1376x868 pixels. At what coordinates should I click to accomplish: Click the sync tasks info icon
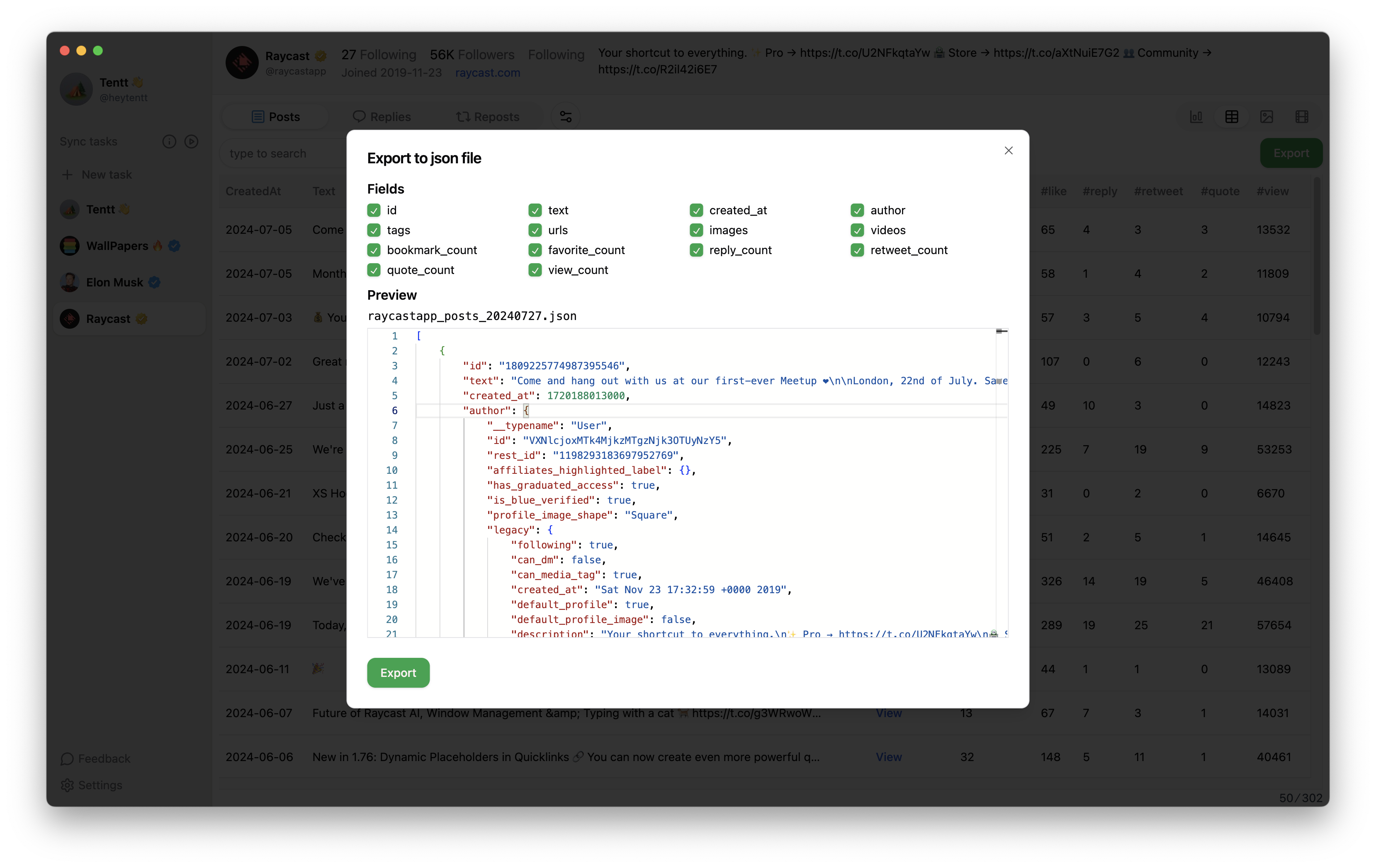click(168, 141)
